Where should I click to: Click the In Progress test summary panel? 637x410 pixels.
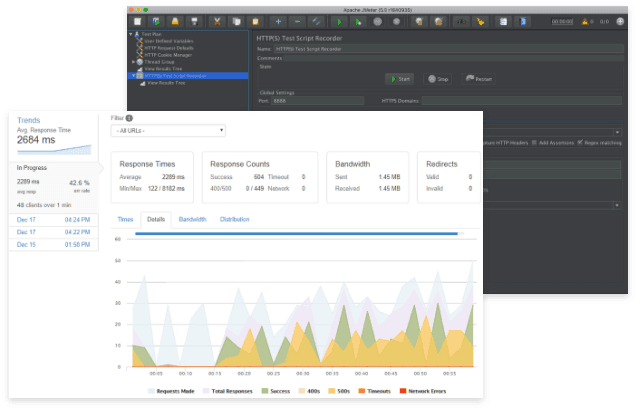54,188
